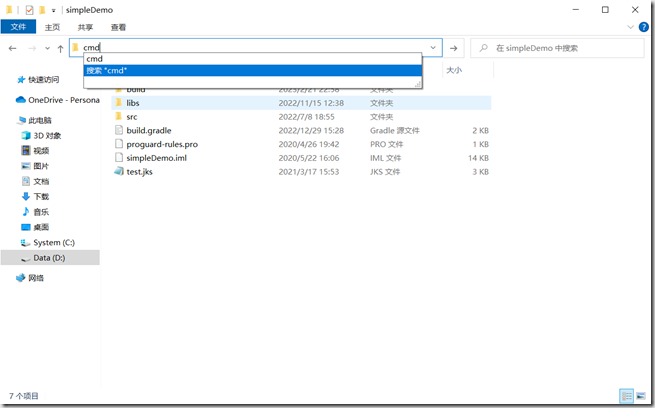Click the Back navigation arrow
This screenshot has width=655, height=408.
click(x=12, y=48)
